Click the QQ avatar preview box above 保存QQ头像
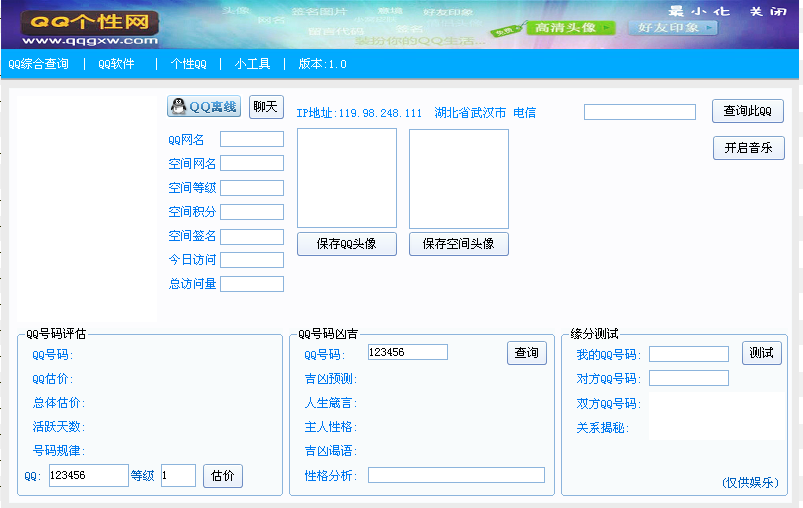This screenshot has height=508, width=803. (347, 178)
